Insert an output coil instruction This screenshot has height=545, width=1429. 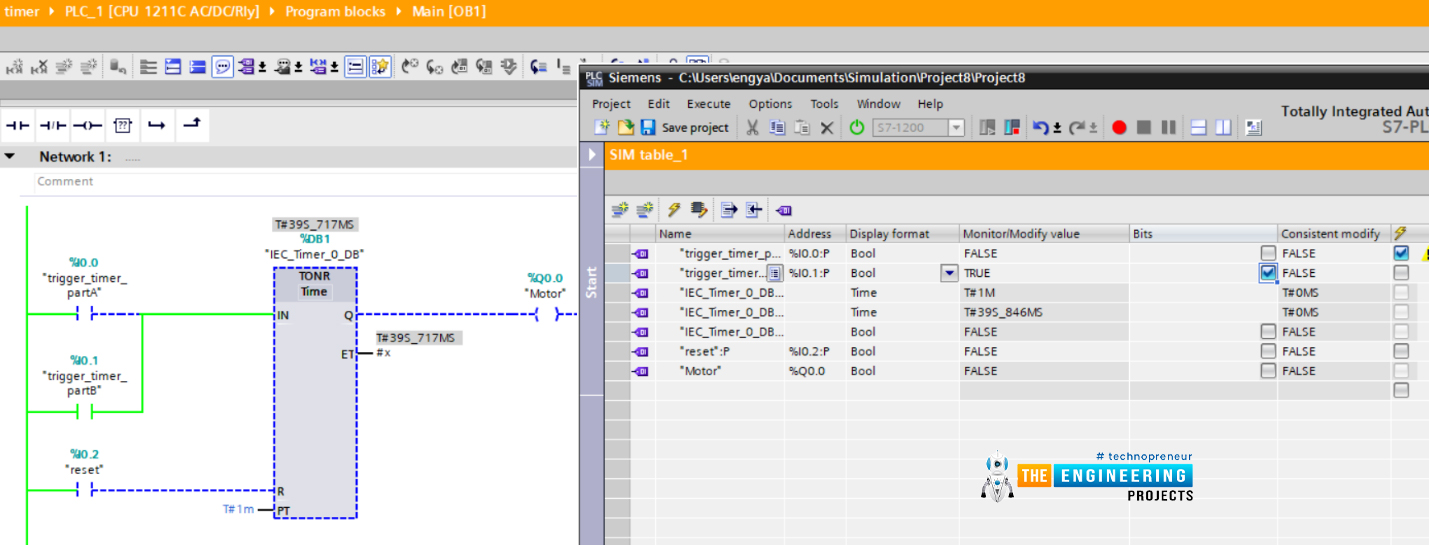coord(87,125)
